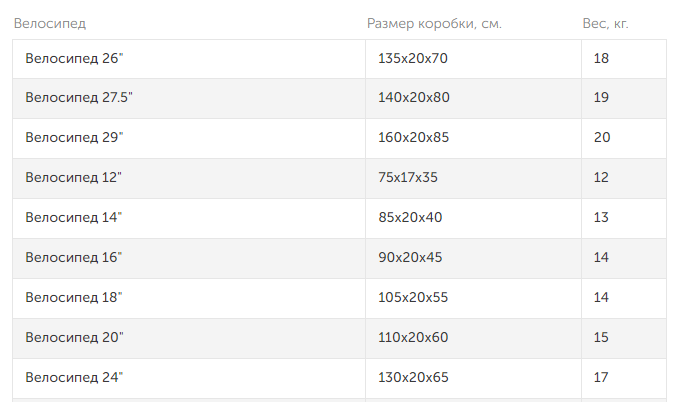Select the "Велосипед 26"" name cell
Viewport: 683px width, 402px height.
coord(74,59)
